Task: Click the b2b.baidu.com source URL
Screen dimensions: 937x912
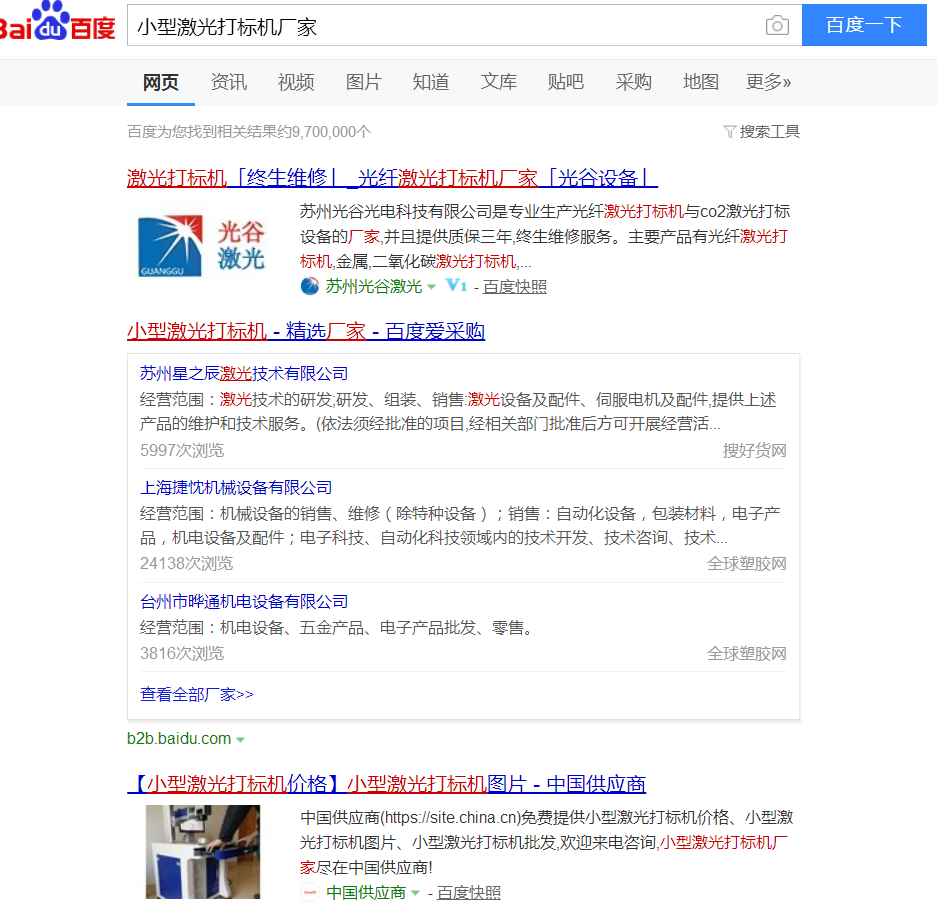Action: 179,739
